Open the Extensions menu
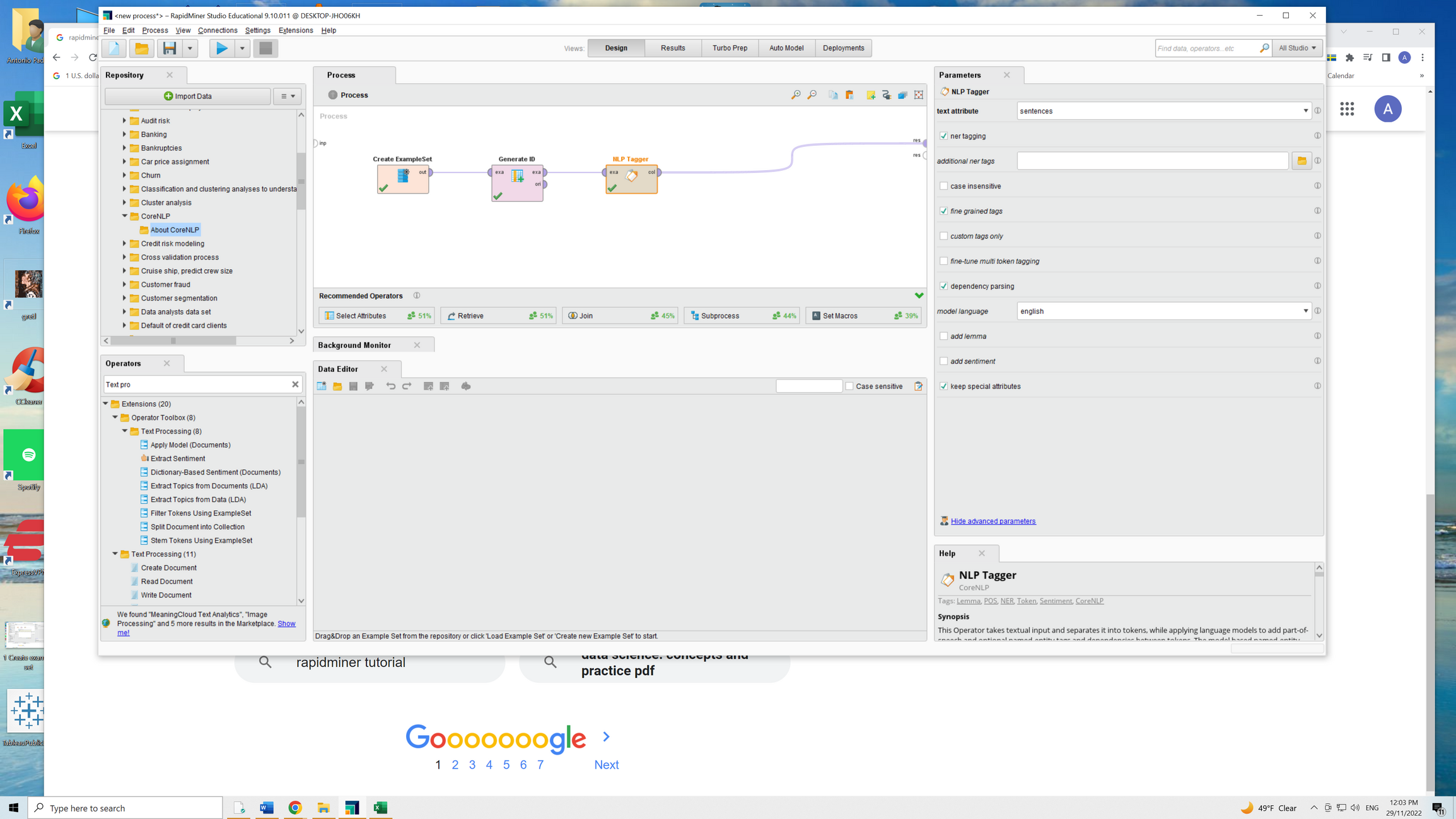The height and width of the screenshot is (819, 1456). 295,30
